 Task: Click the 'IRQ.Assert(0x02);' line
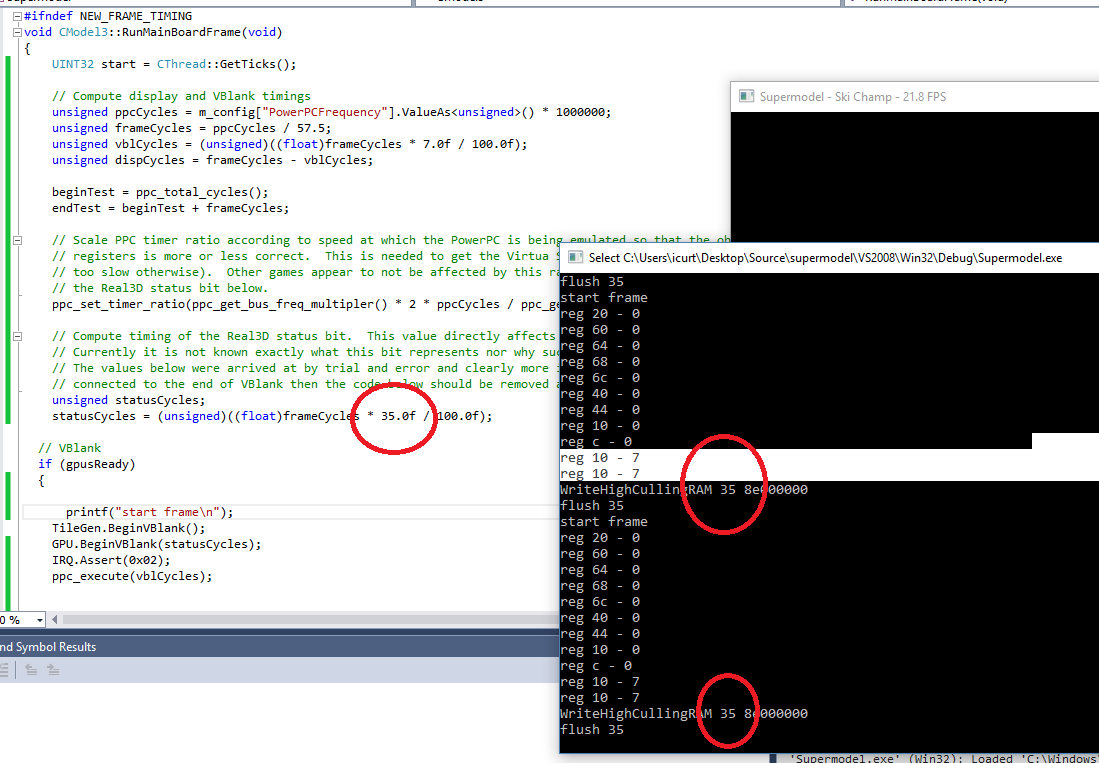(111, 561)
